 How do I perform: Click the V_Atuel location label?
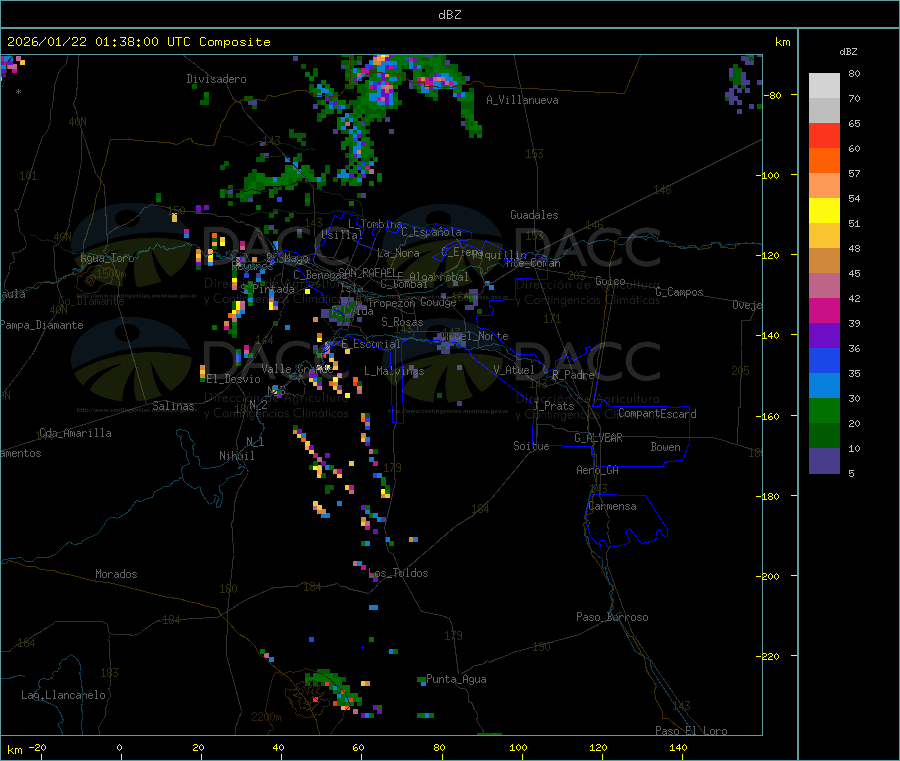[514, 370]
